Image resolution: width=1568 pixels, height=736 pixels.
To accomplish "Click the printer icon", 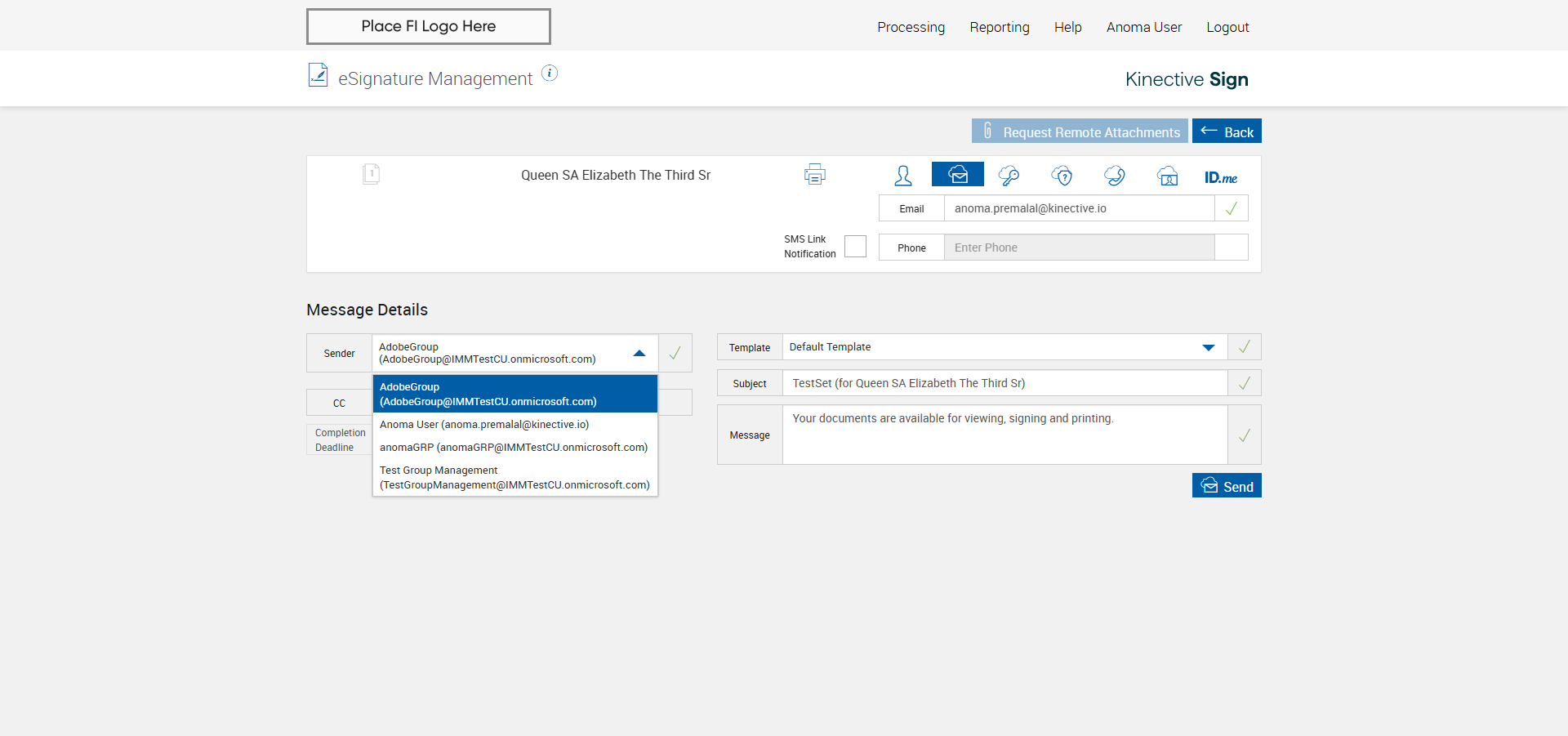I will (x=814, y=175).
